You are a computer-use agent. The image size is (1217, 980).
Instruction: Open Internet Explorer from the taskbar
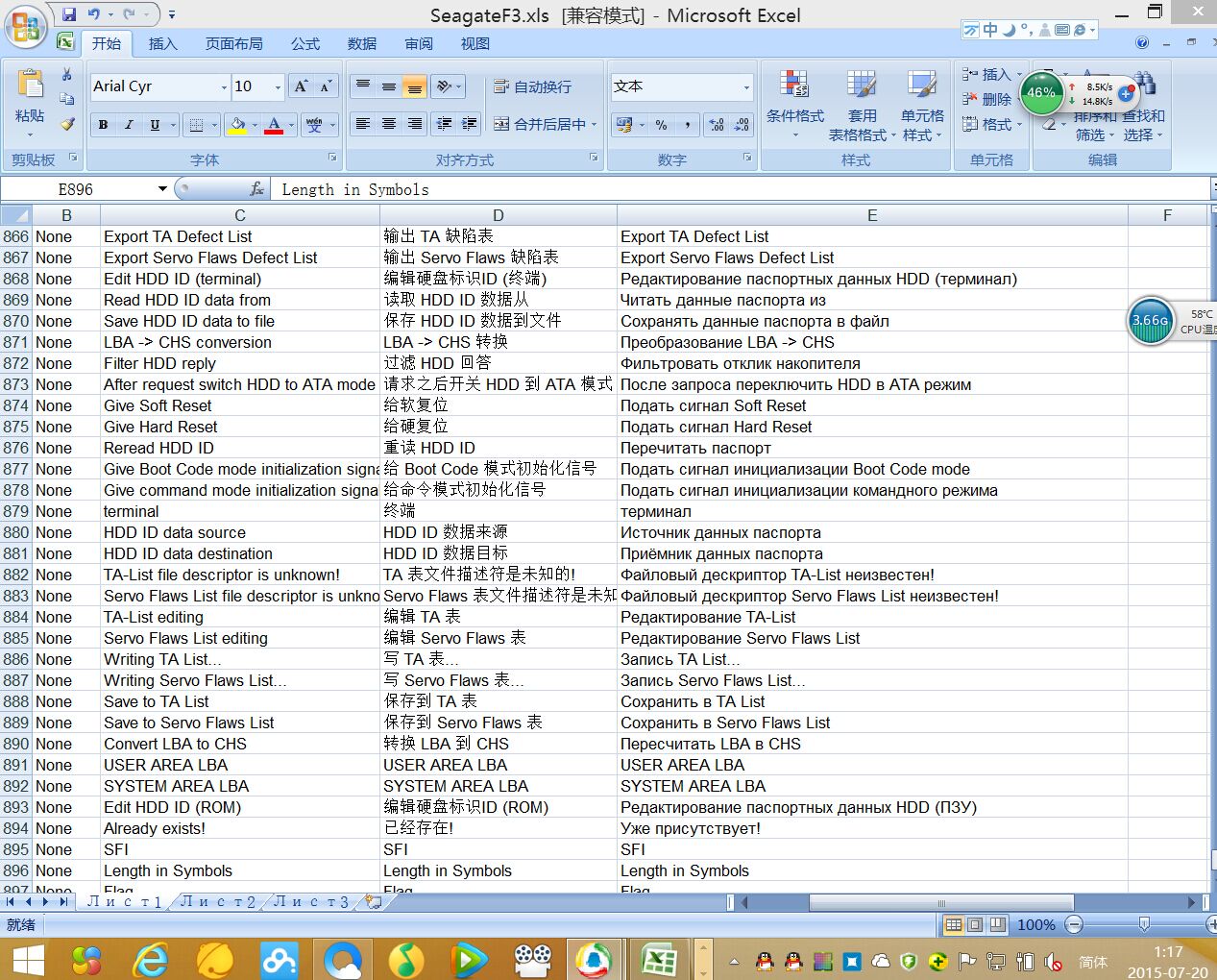pyautogui.click(x=151, y=959)
